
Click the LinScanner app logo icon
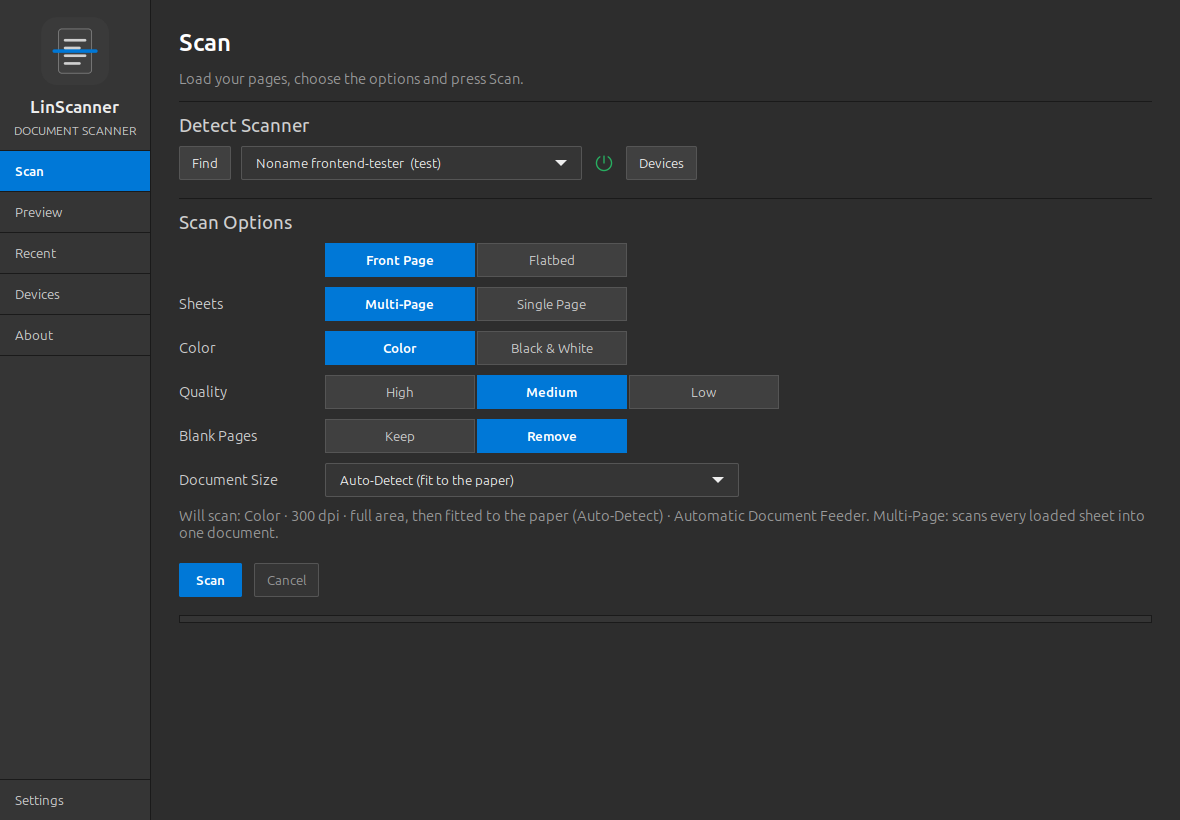pyautogui.click(x=75, y=51)
